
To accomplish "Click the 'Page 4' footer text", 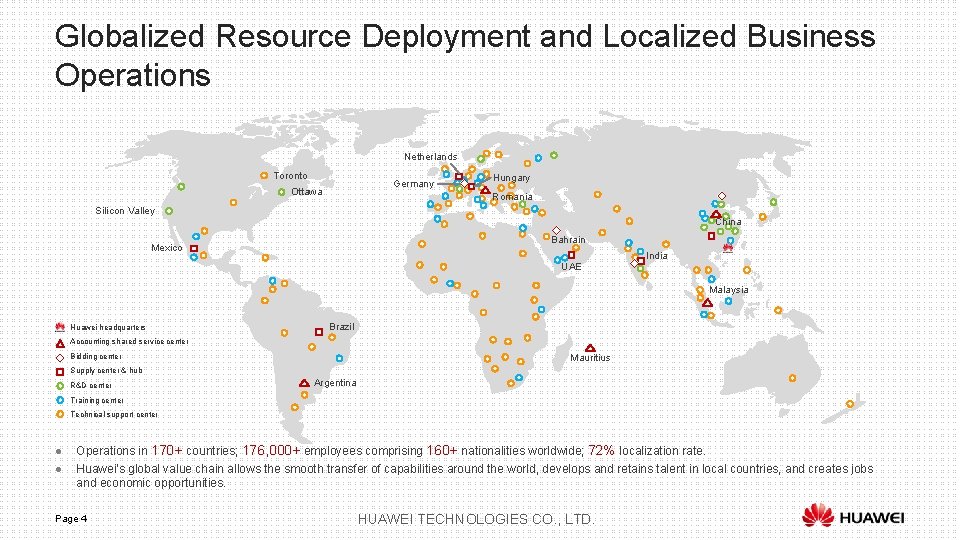I will coord(71,519).
